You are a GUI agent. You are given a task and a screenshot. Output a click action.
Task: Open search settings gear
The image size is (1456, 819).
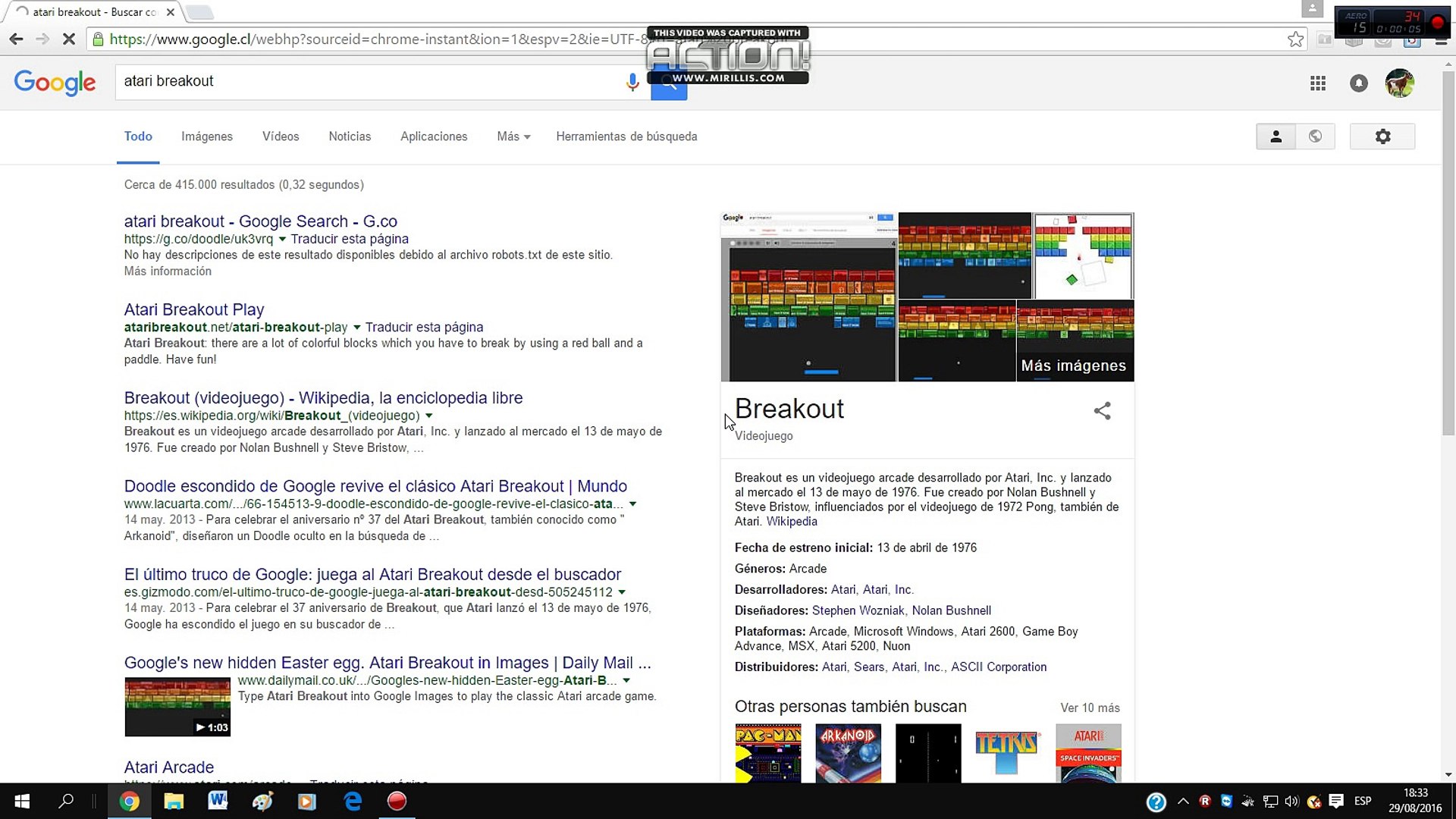tap(1382, 136)
